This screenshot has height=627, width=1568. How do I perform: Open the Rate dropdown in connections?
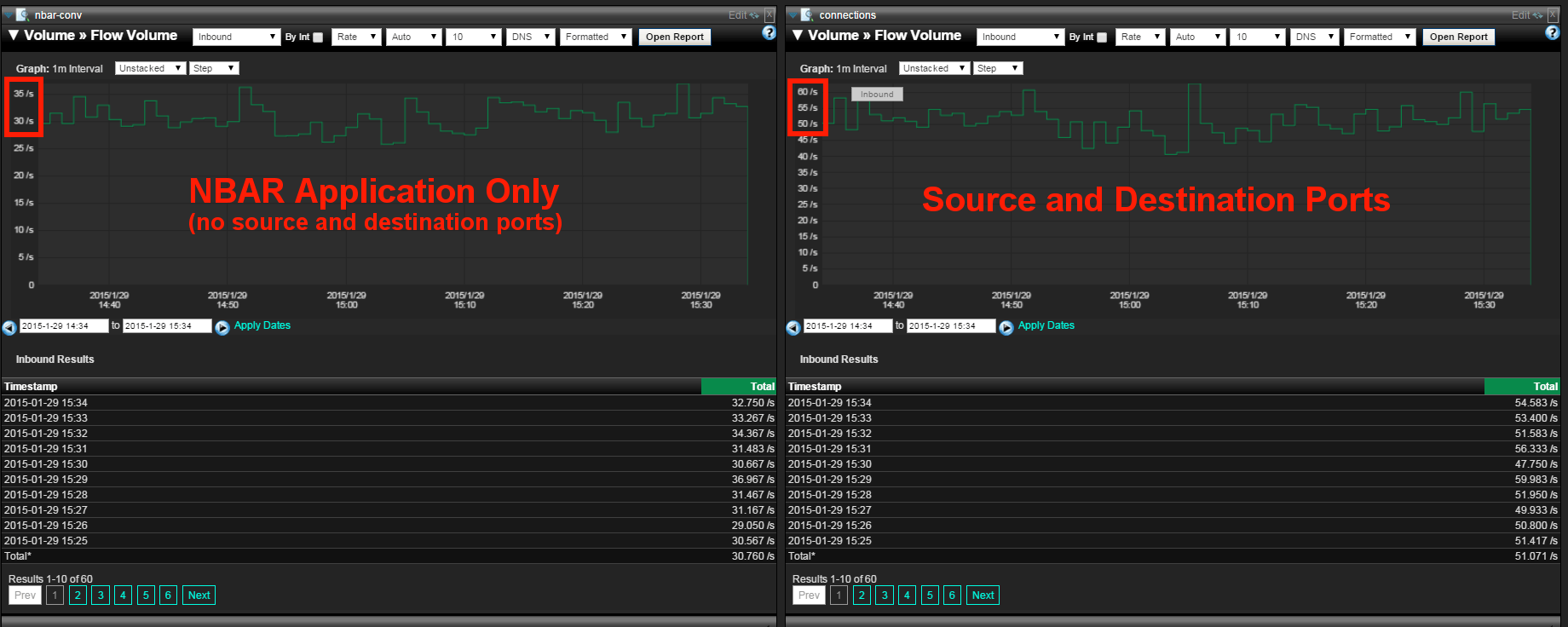coord(1140,37)
